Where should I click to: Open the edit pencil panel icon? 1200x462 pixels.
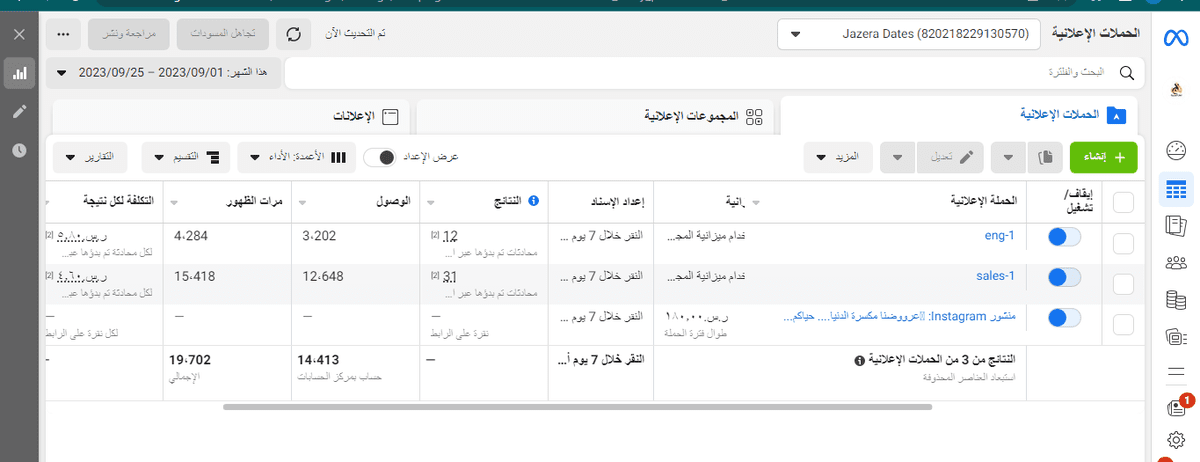coord(19,111)
